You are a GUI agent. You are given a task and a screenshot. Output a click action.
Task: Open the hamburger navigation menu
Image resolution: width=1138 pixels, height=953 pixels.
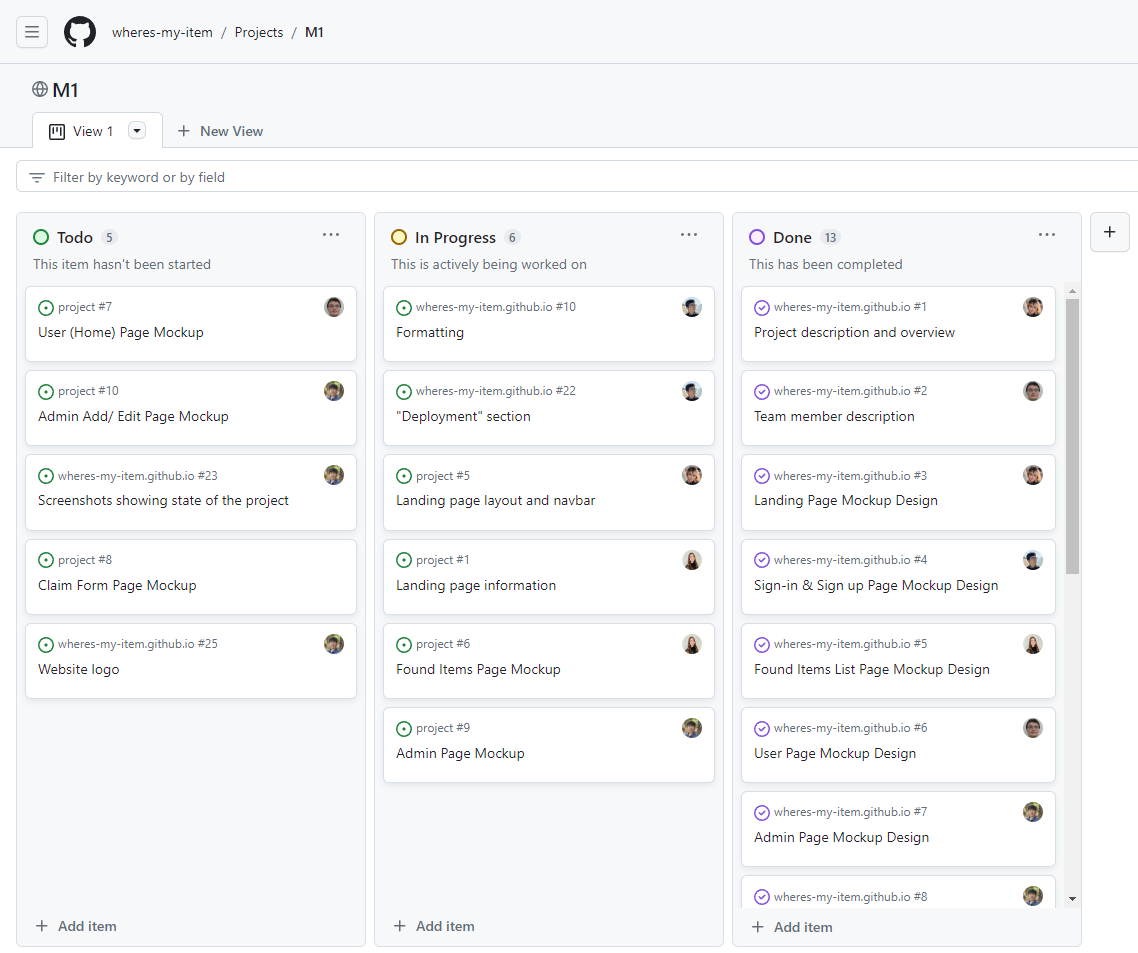(x=32, y=32)
